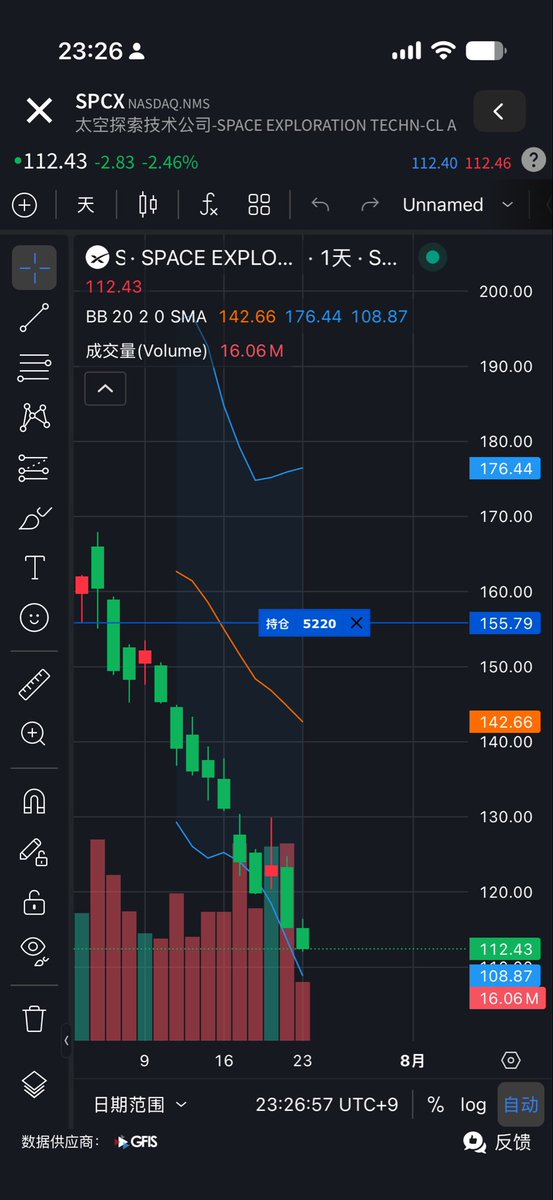The height and width of the screenshot is (1200, 553).
Task: Open the 日期范围 date range dropdown
Action: coord(140,1105)
